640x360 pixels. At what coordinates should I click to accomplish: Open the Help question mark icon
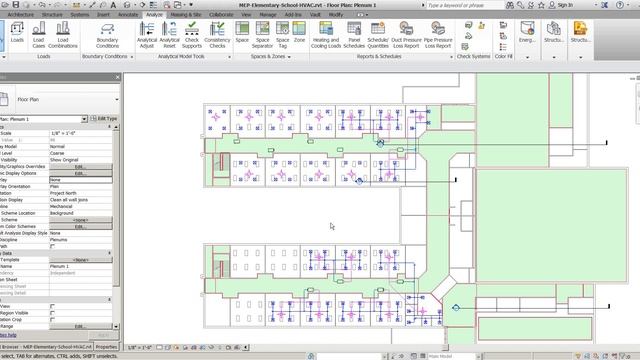pyautogui.click(x=620, y=5)
